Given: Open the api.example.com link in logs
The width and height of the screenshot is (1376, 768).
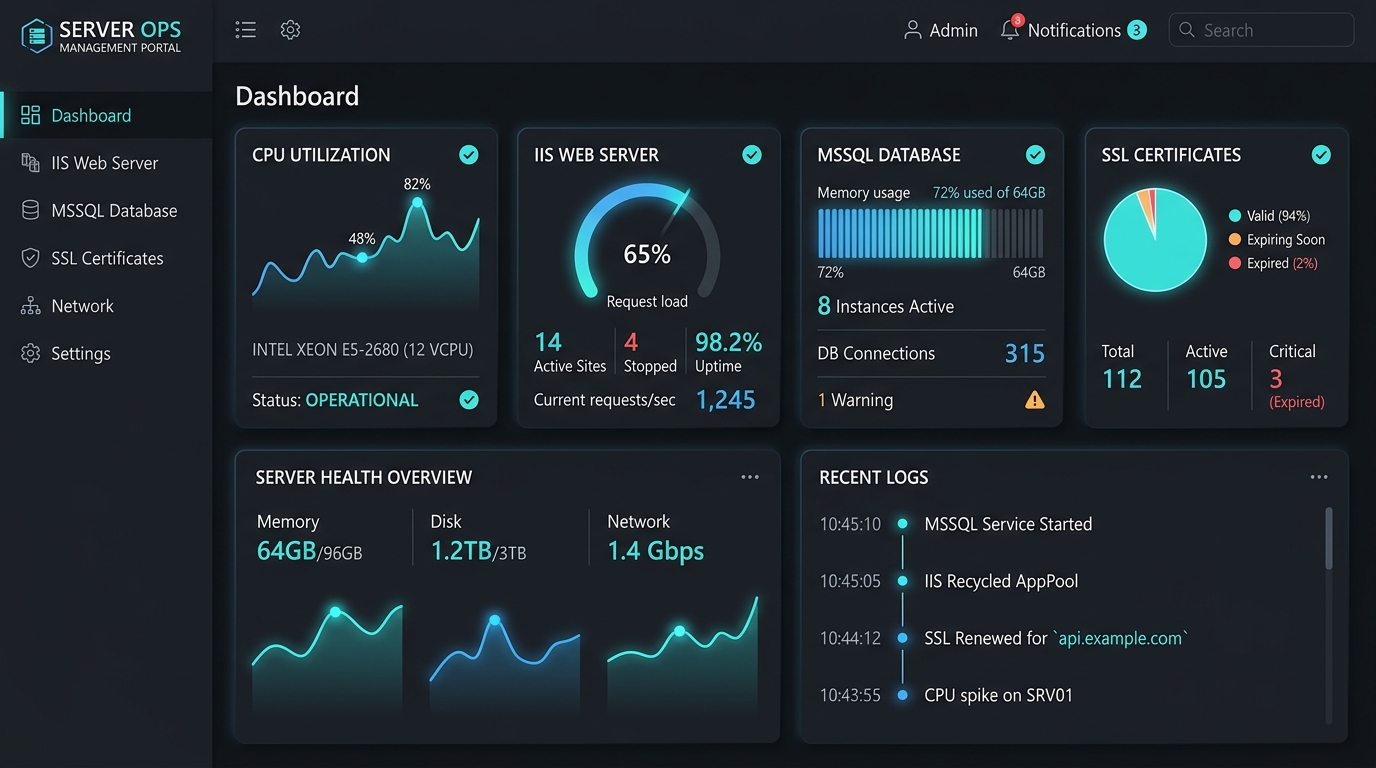Looking at the screenshot, I should (1121, 638).
